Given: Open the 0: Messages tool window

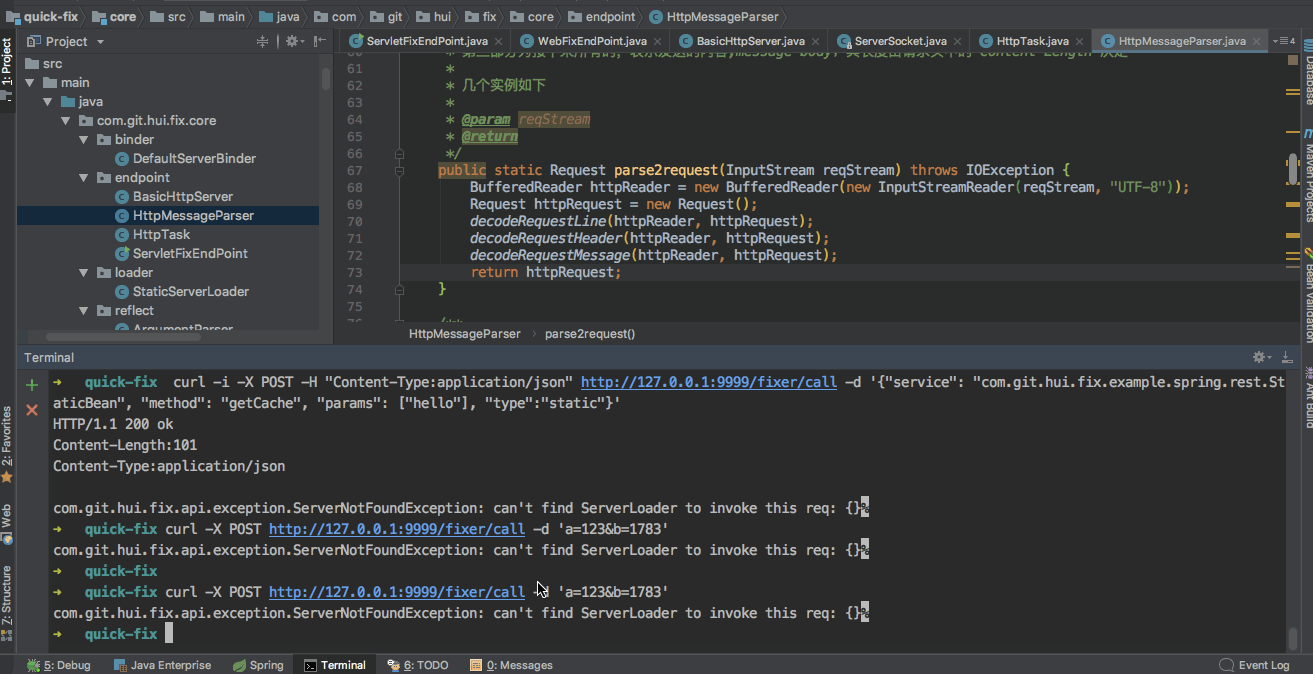Looking at the screenshot, I should (x=511, y=665).
